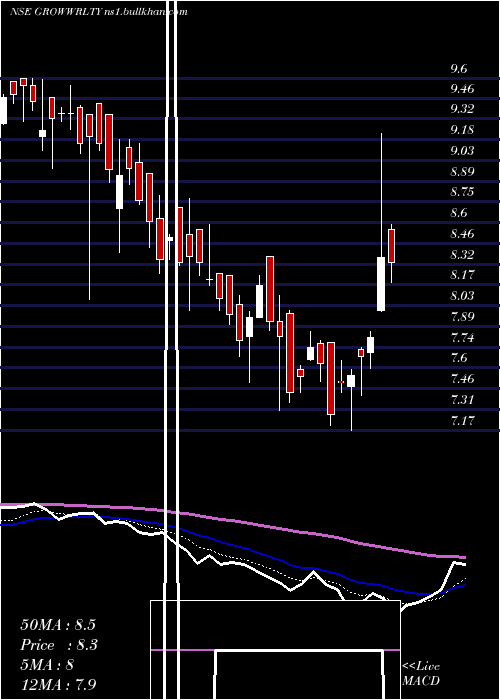The height and width of the screenshot is (700, 500).
Task: Click the 8.17 price axis label
Action: click(x=462, y=275)
